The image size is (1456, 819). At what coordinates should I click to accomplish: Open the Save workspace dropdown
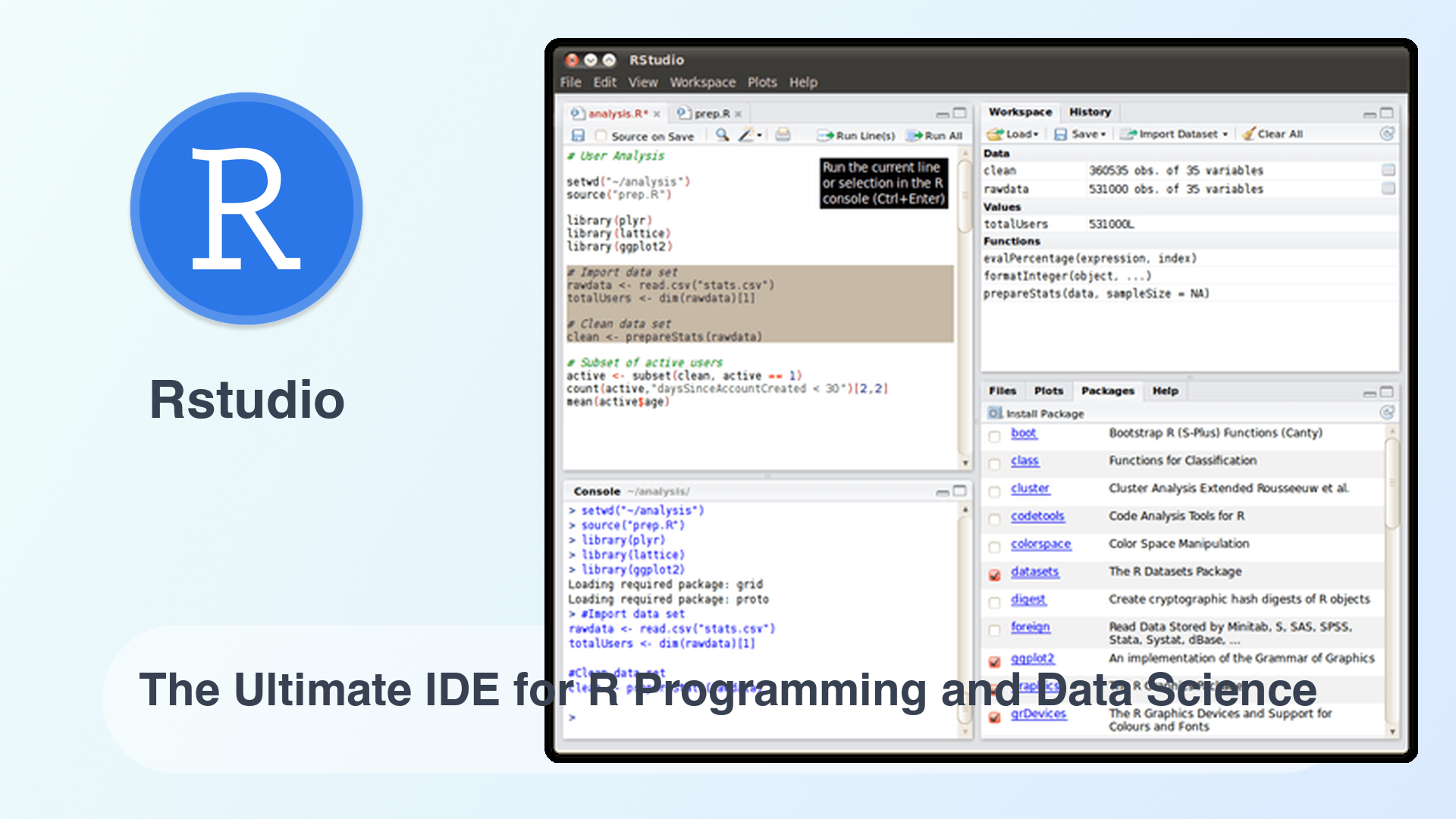point(1081,134)
